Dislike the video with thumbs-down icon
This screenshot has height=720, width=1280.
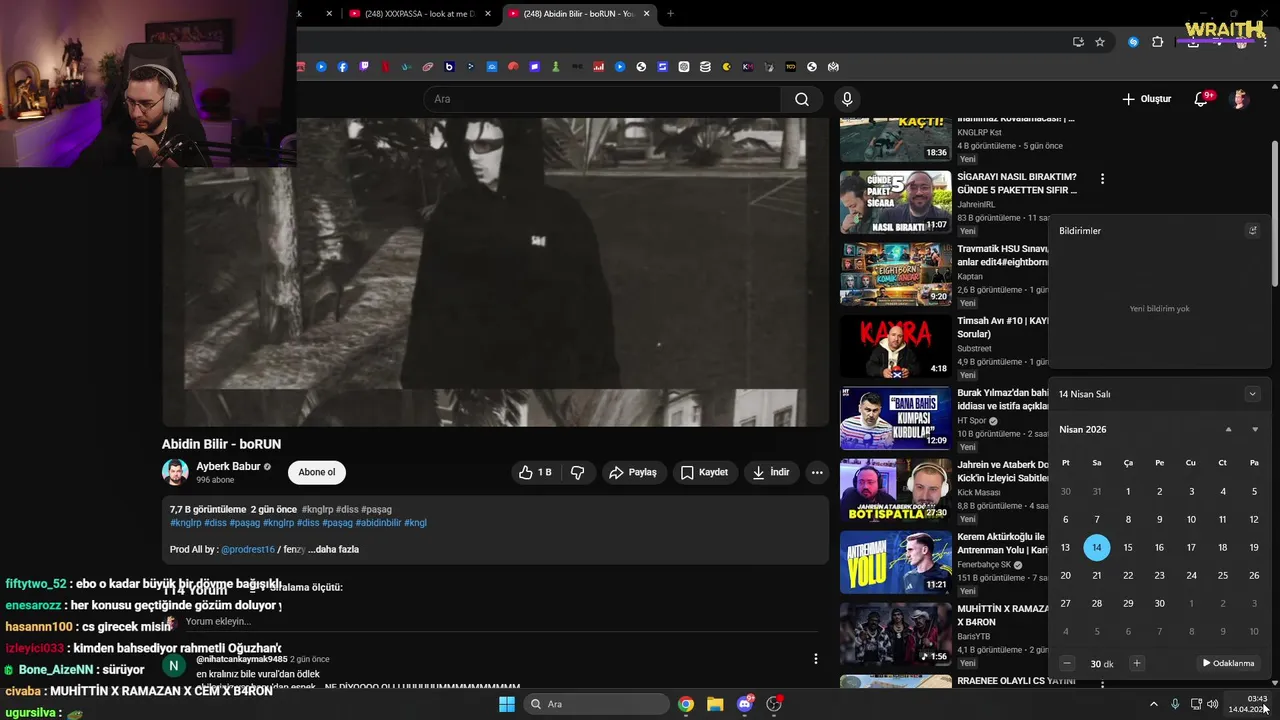point(577,472)
